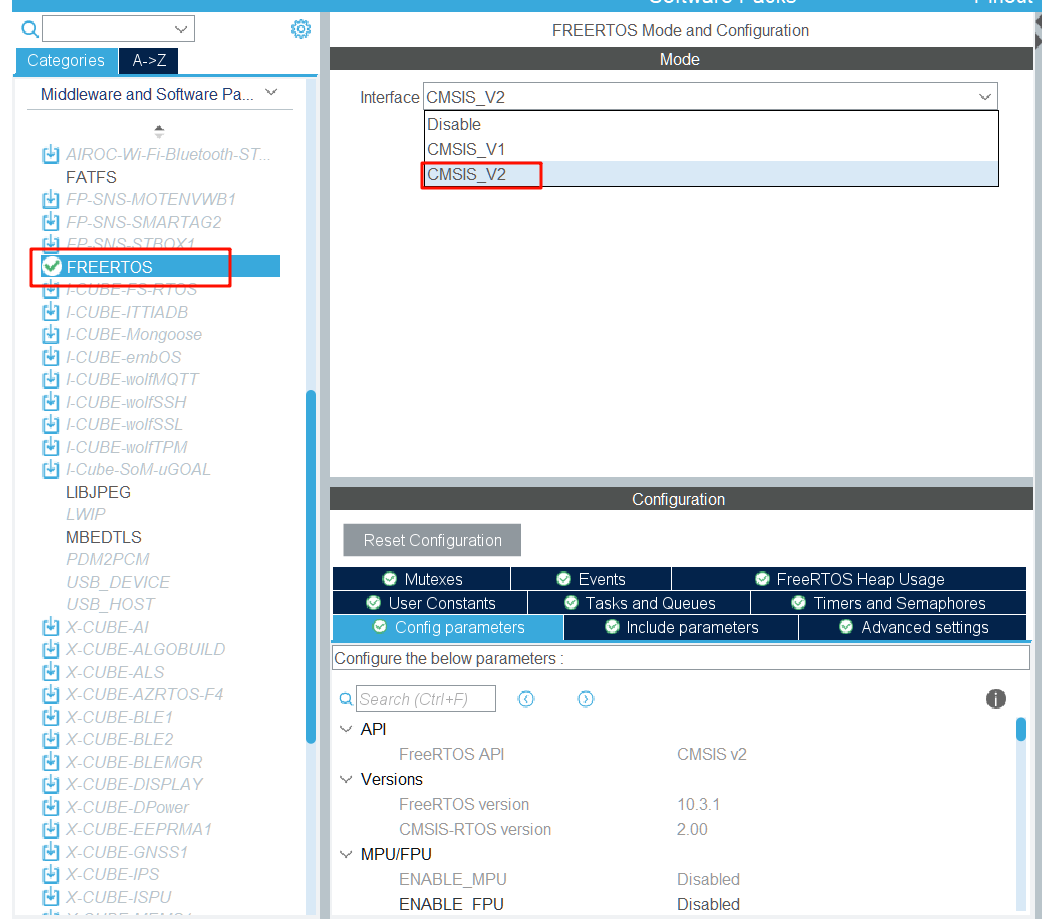Viewport: 1042px width, 919px height.
Task: Expand Middleware and Software Packs category chevron
Action: [271, 92]
